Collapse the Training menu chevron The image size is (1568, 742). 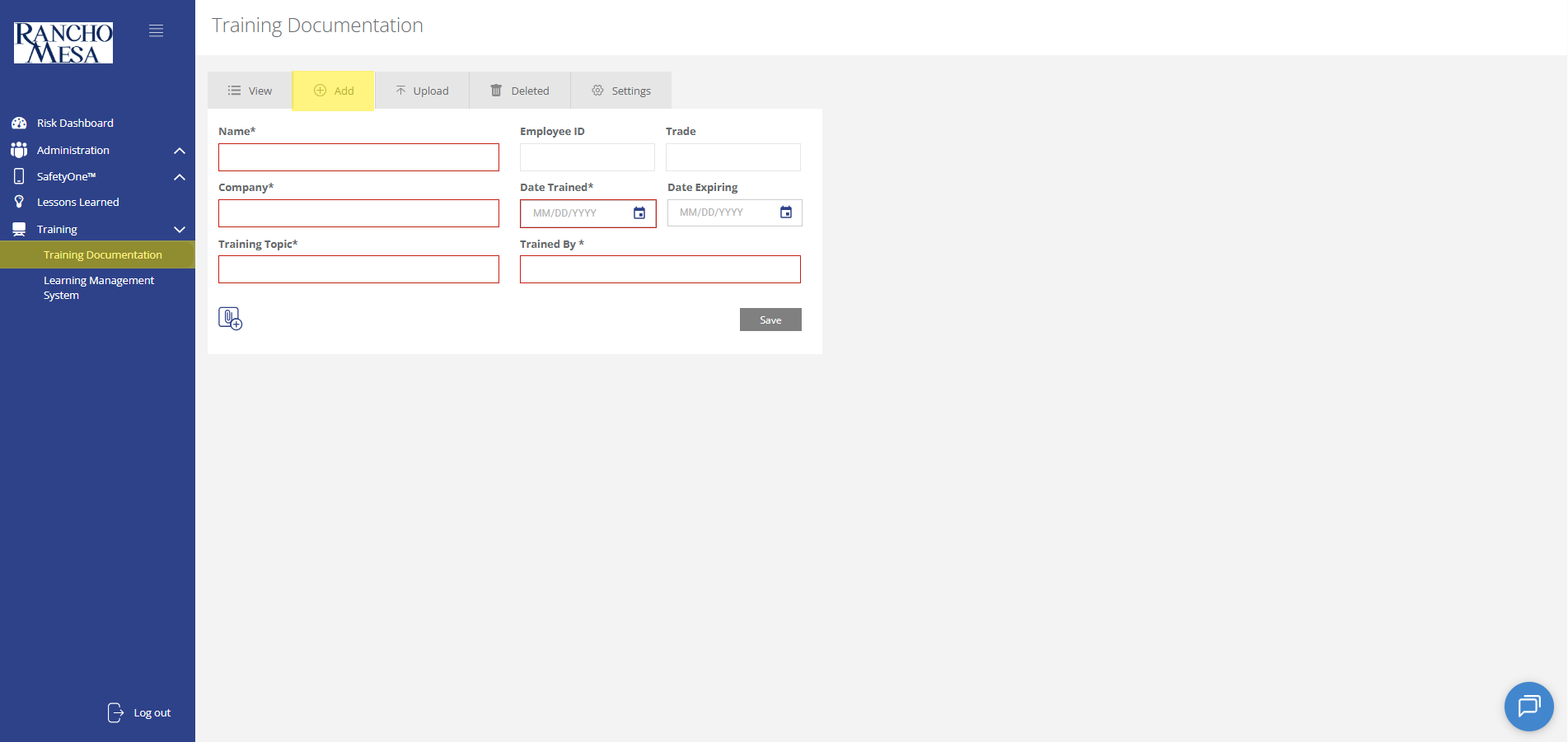180,230
